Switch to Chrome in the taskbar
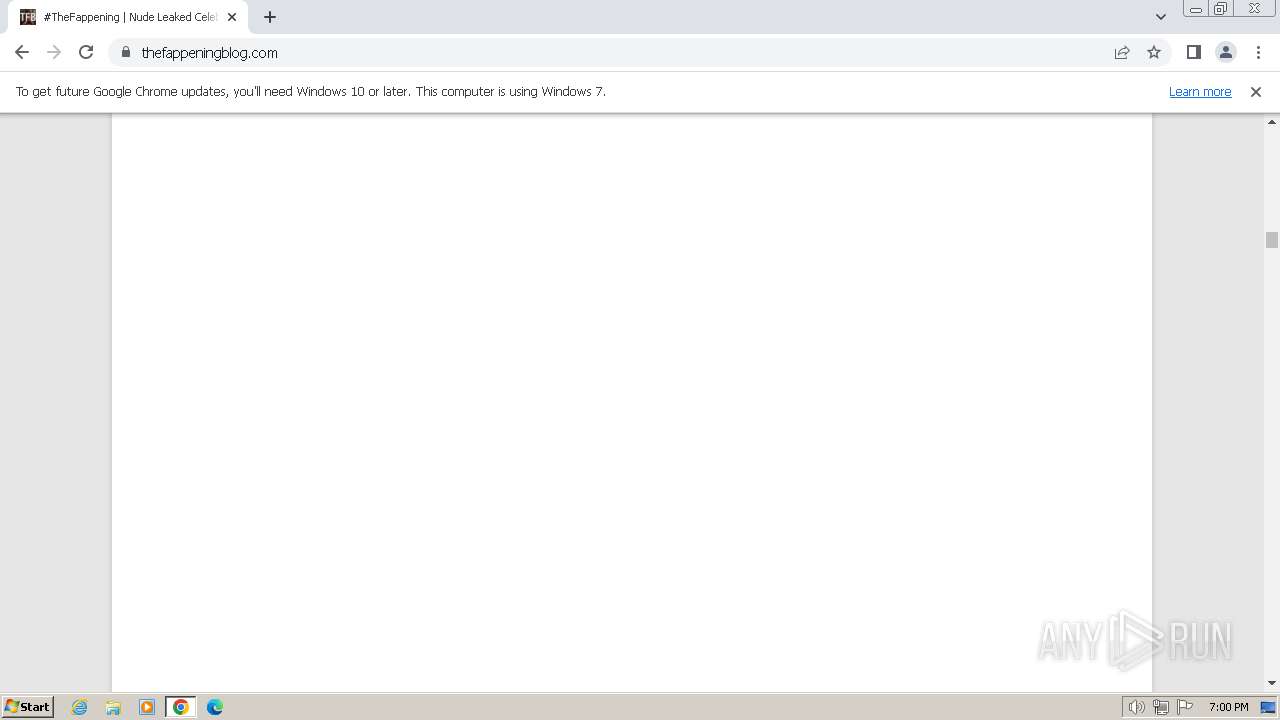Image resolution: width=1280 pixels, height=720 pixels. coord(181,707)
